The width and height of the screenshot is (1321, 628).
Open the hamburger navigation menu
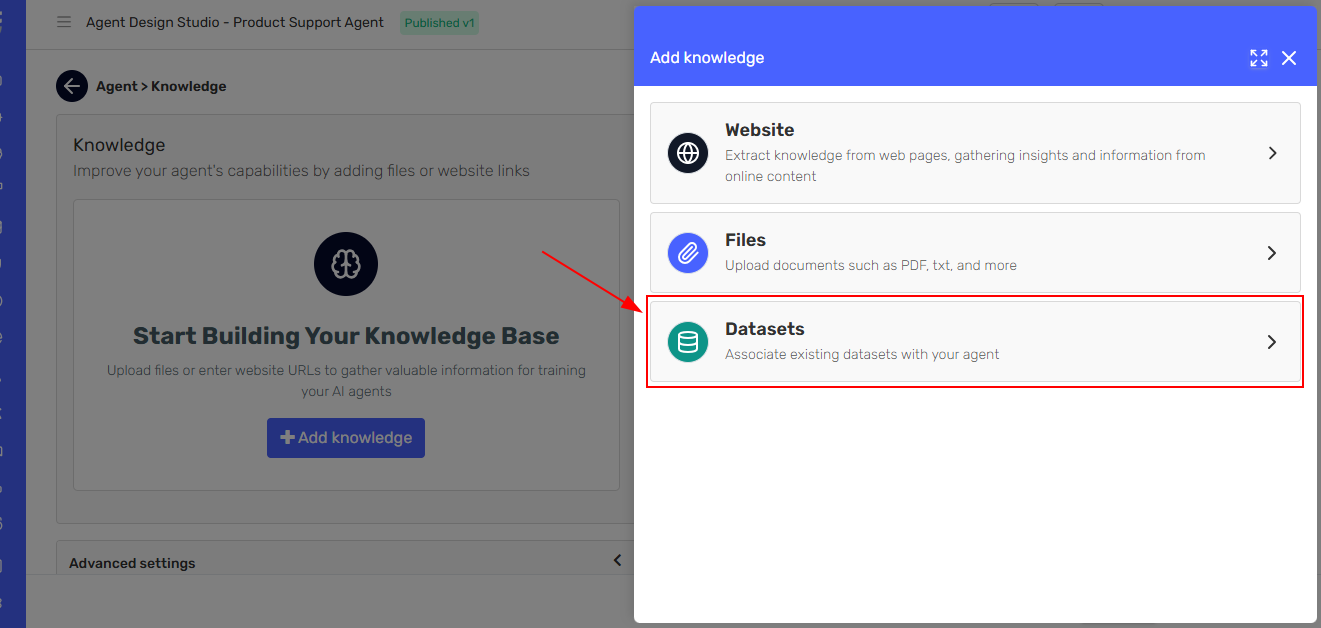click(x=63, y=22)
